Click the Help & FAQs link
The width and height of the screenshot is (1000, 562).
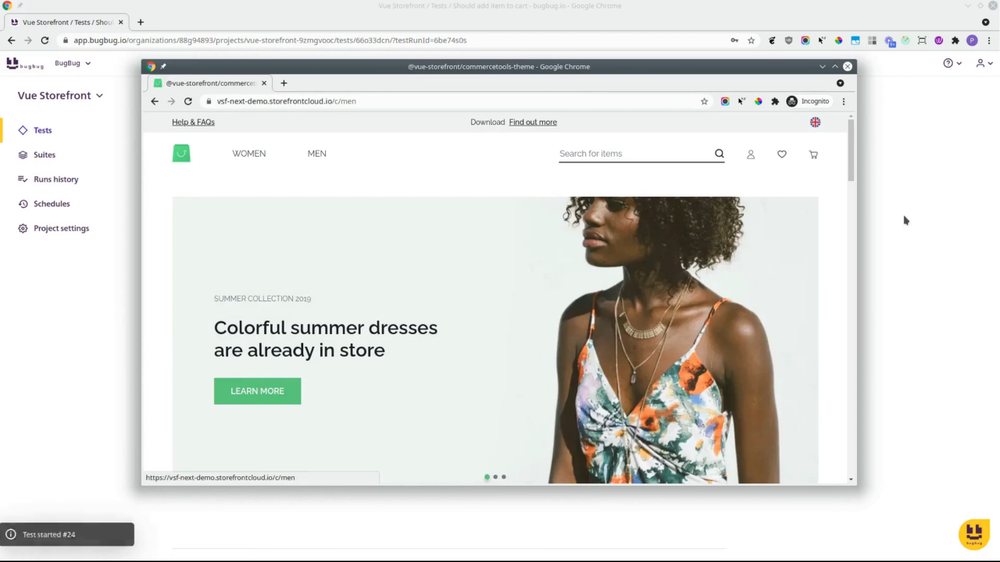[193, 122]
